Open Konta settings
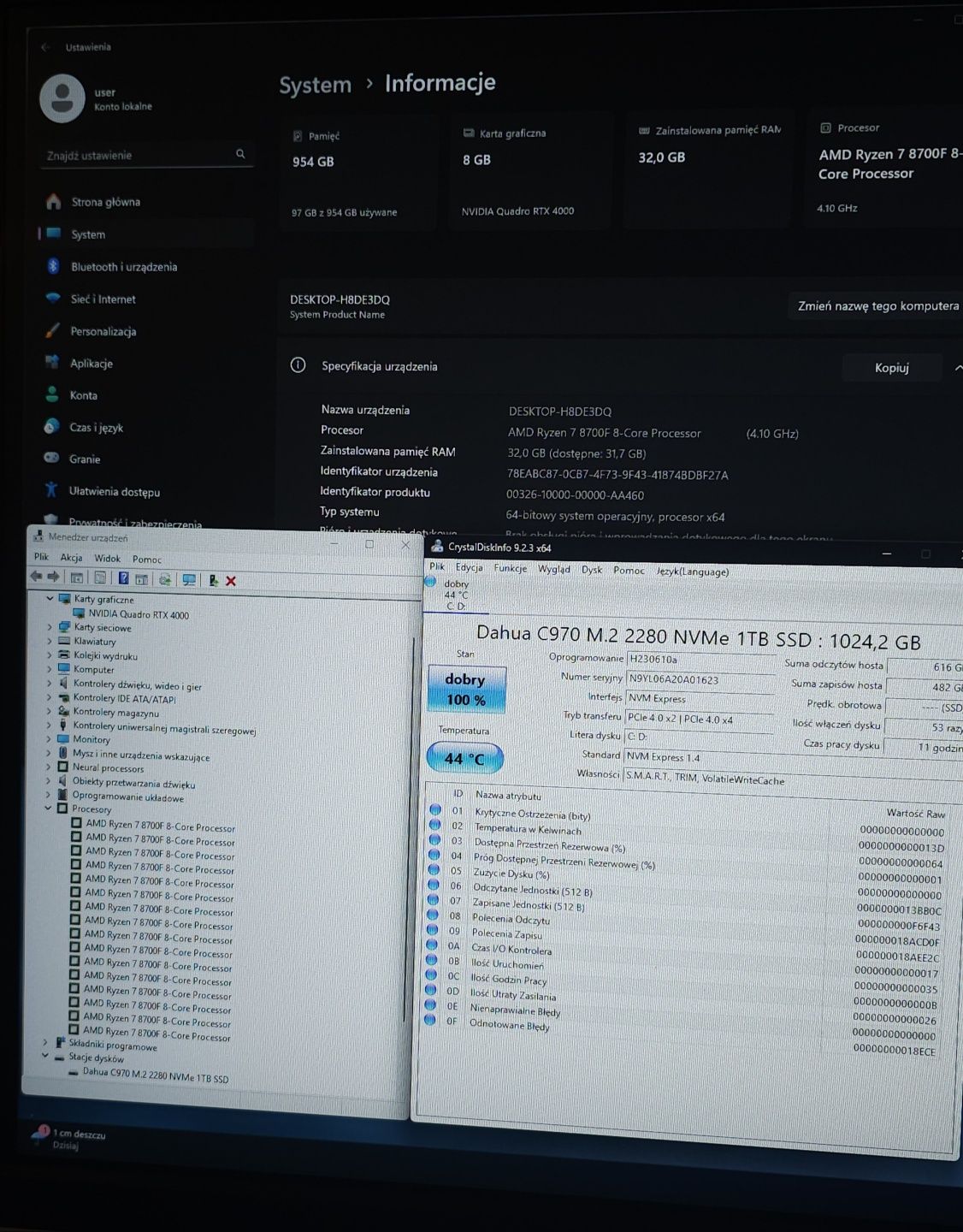This screenshot has width=963, height=1232. (83, 395)
